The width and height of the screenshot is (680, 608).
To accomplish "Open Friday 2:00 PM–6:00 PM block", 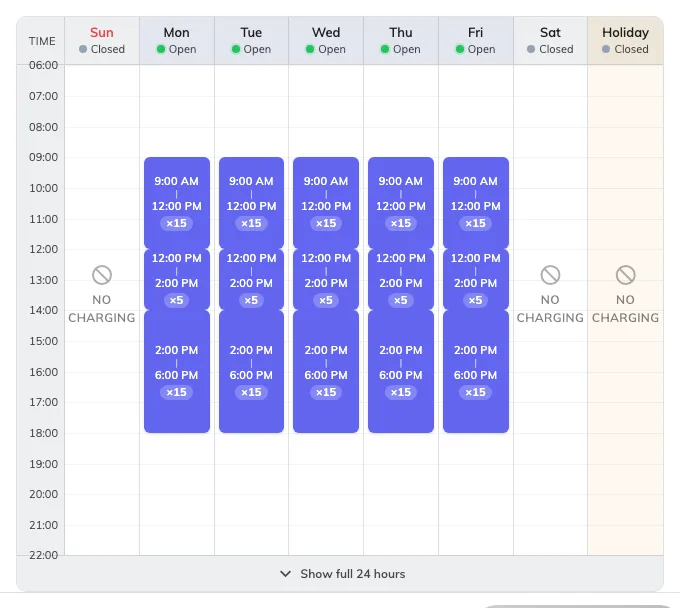I will click(x=476, y=371).
